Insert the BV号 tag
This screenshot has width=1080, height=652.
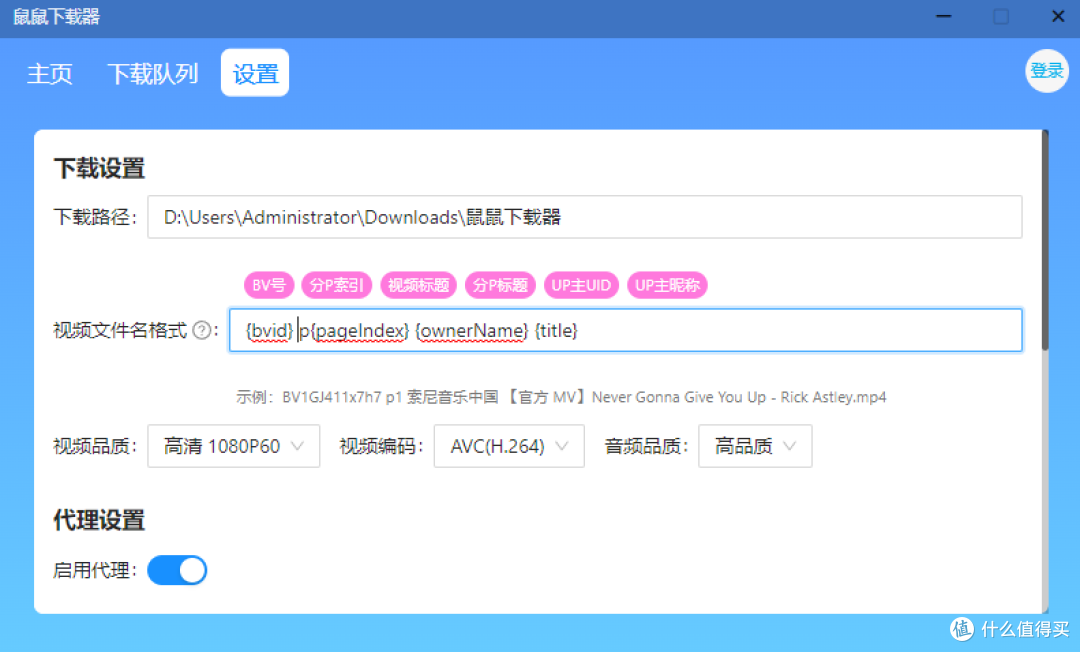(269, 285)
